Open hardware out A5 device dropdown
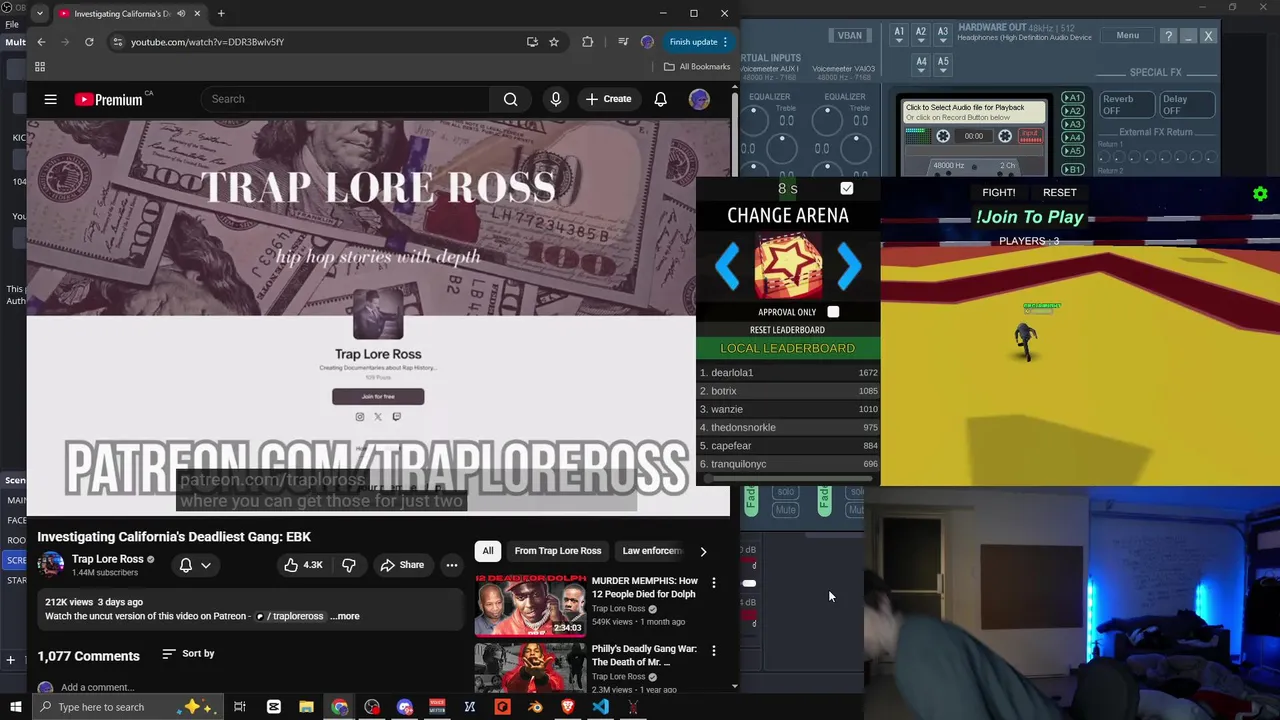Screen dimensions: 1280x720 click(x=943, y=64)
